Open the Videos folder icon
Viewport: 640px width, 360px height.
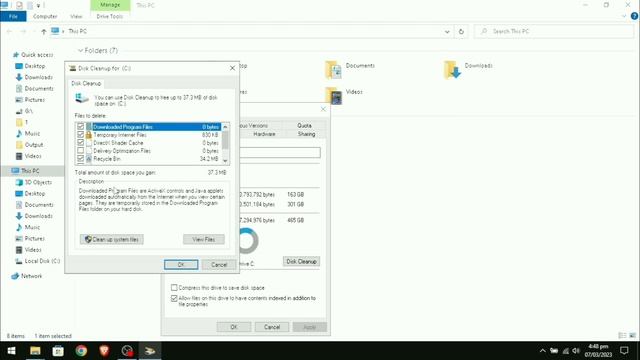333,96
